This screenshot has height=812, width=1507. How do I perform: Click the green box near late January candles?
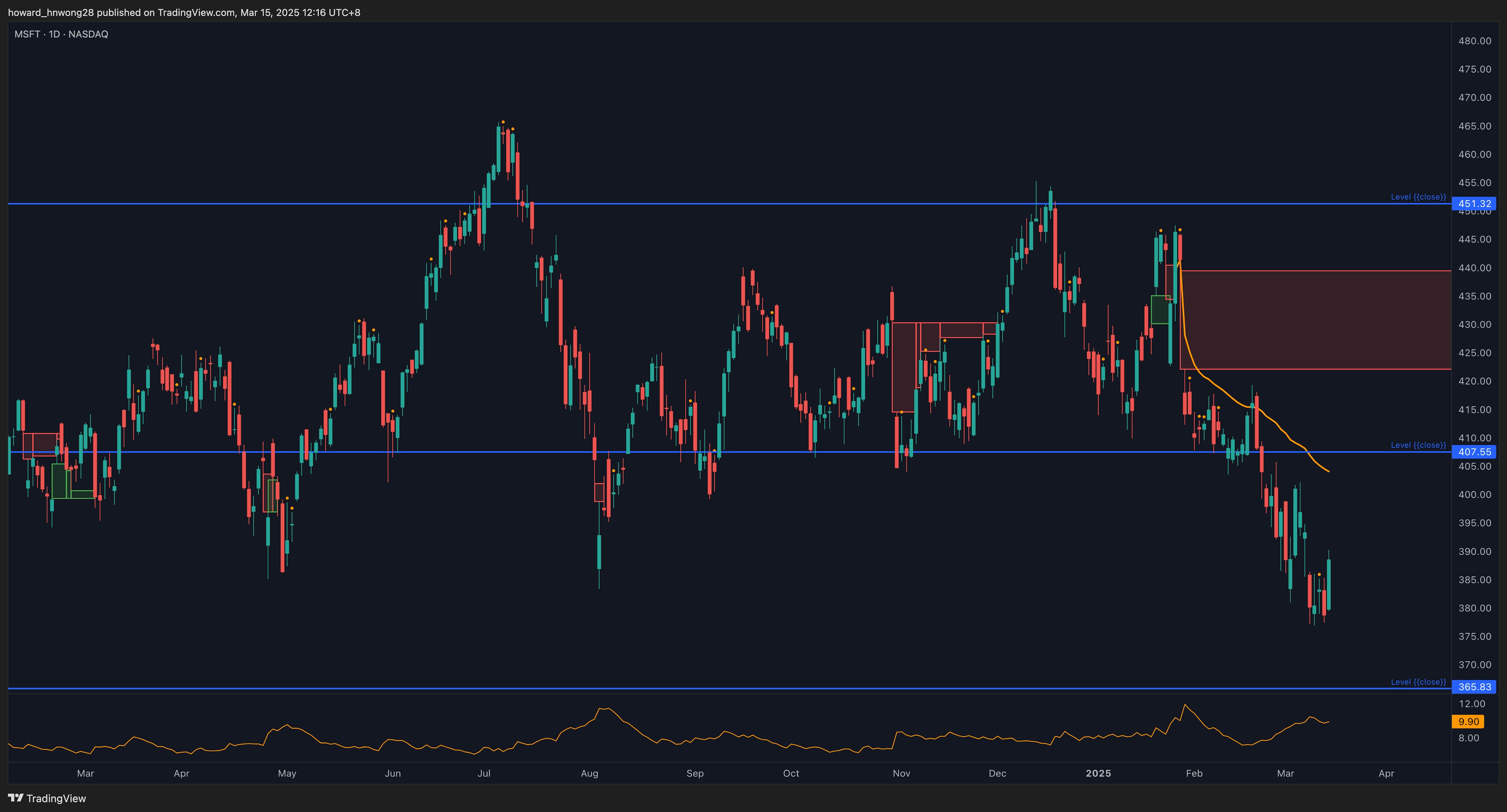[1160, 310]
